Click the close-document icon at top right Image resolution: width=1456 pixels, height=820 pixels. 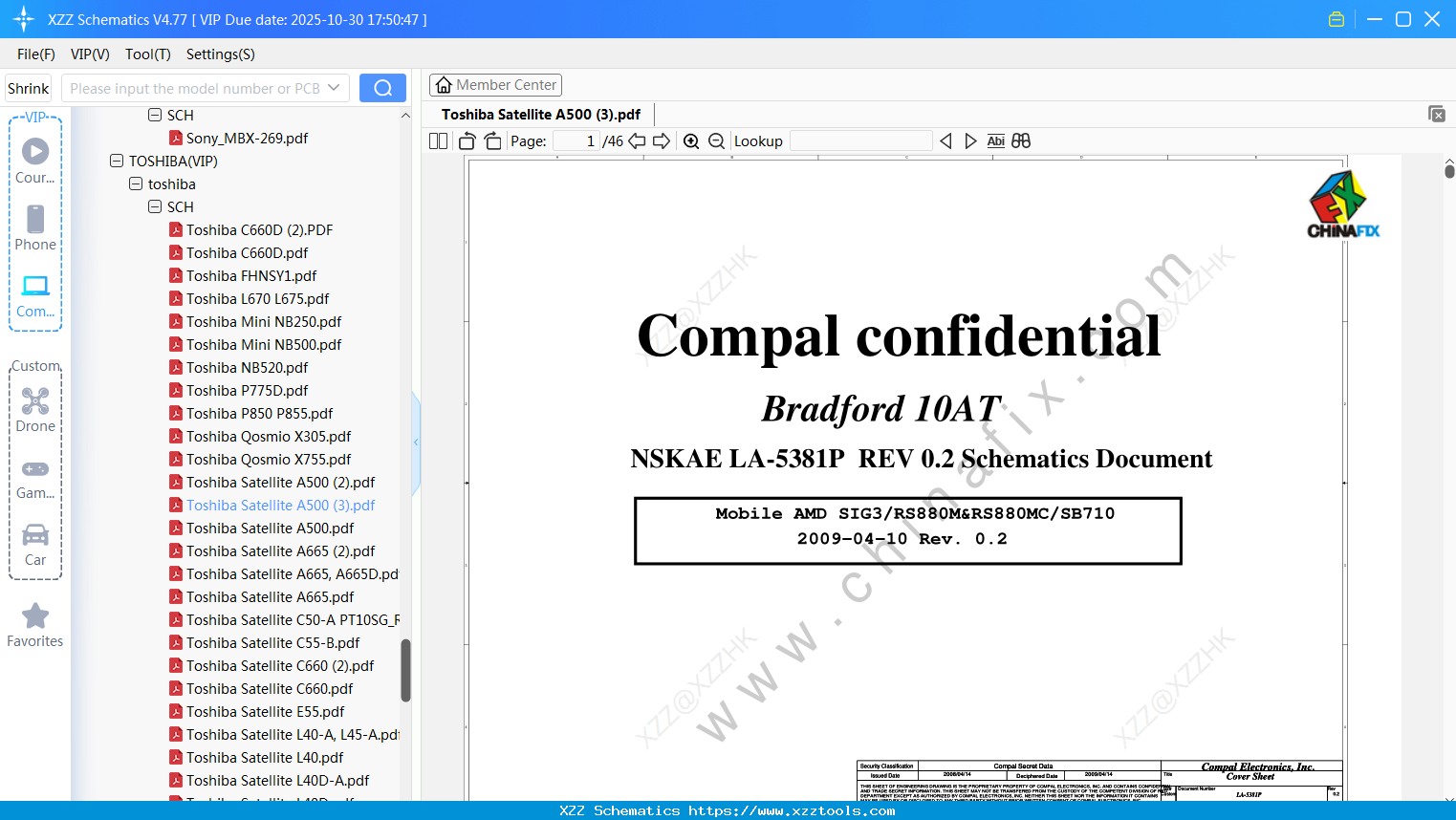(x=1437, y=114)
